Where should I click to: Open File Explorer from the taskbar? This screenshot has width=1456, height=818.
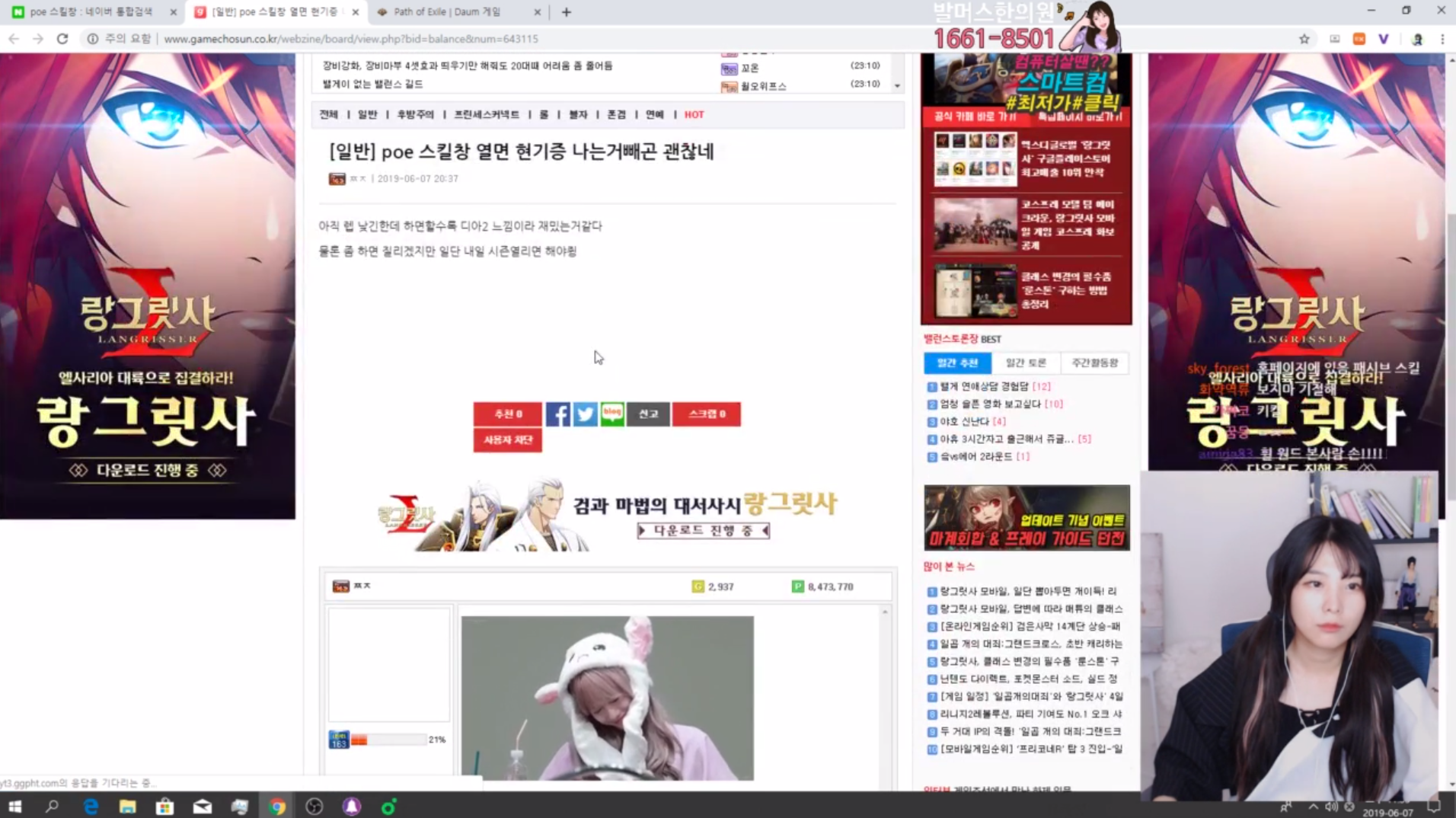[127, 807]
